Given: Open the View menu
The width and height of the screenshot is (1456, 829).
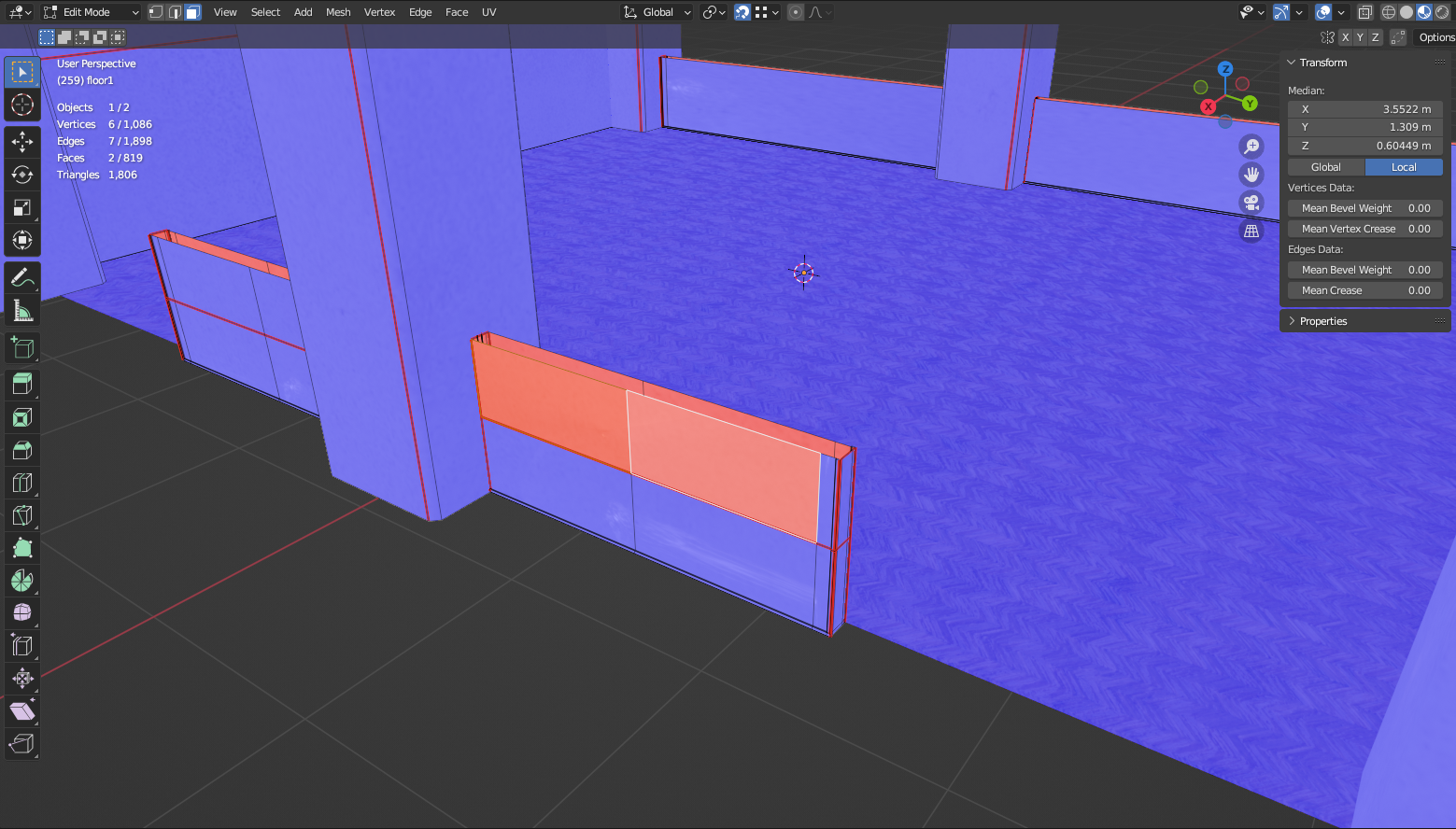Looking at the screenshot, I should pyautogui.click(x=225, y=12).
